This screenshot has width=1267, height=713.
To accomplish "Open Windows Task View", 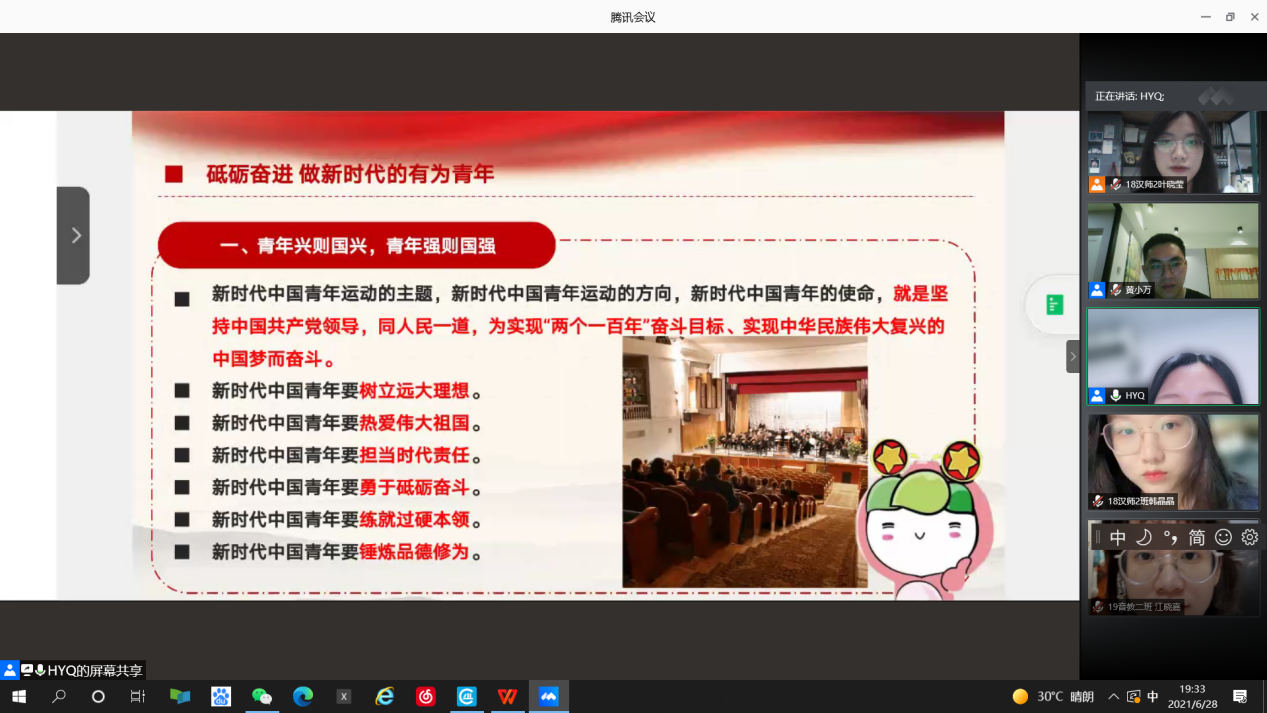I will 138,697.
